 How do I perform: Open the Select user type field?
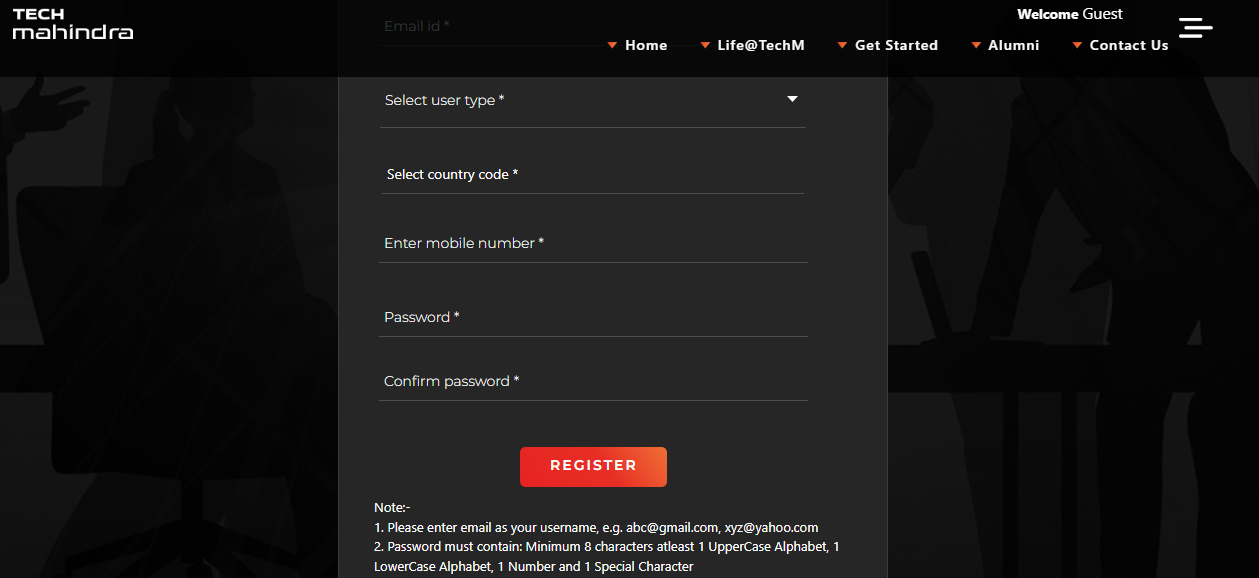(592, 101)
